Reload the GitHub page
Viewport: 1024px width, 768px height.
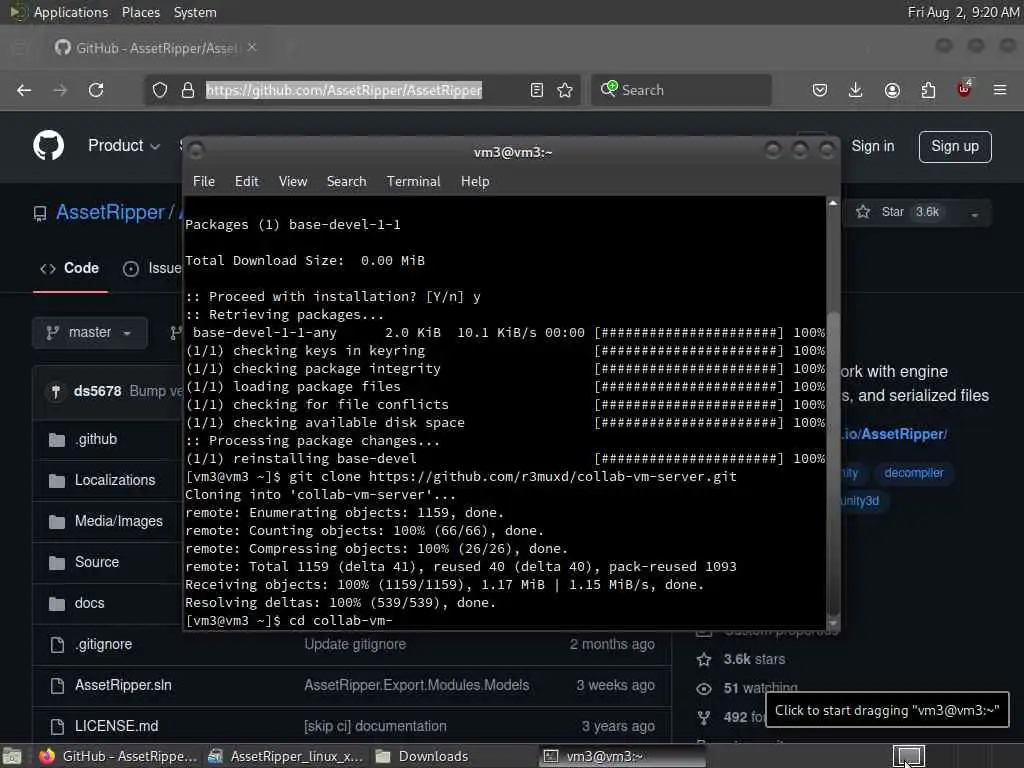click(96, 90)
